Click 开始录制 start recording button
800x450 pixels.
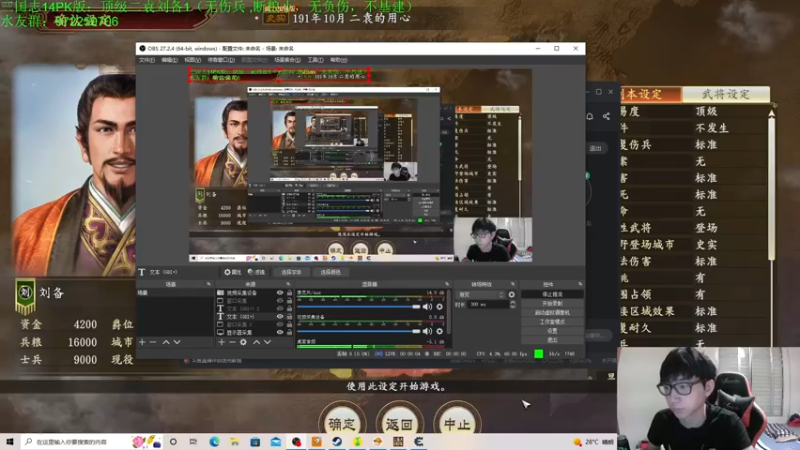pyautogui.click(x=552, y=304)
